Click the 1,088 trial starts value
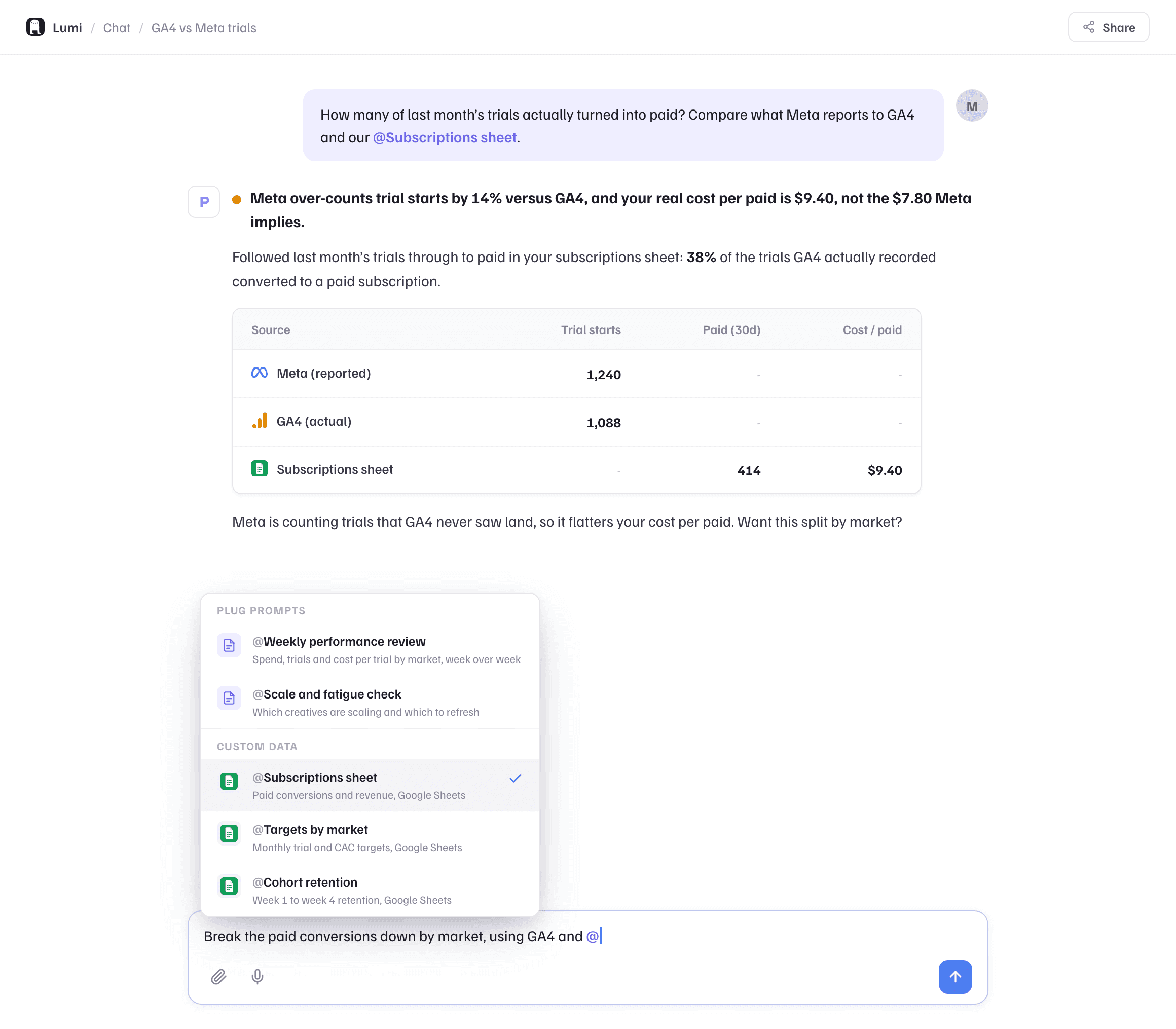 (x=604, y=423)
